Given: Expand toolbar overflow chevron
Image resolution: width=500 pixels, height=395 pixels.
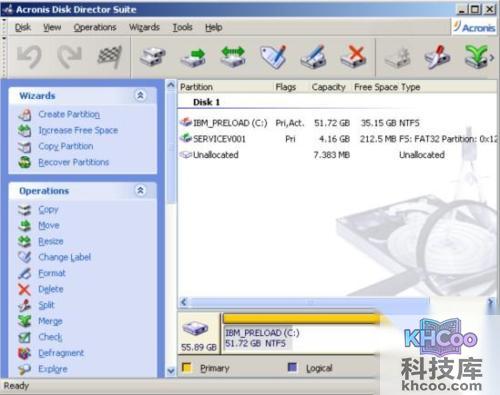Looking at the screenshot, I should (x=492, y=57).
